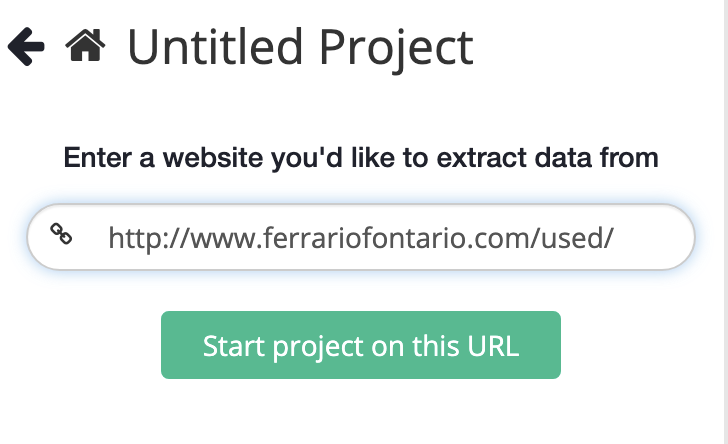Click inside the rounded URL entry box
This screenshot has width=728, height=444.
click(x=360, y=238)
